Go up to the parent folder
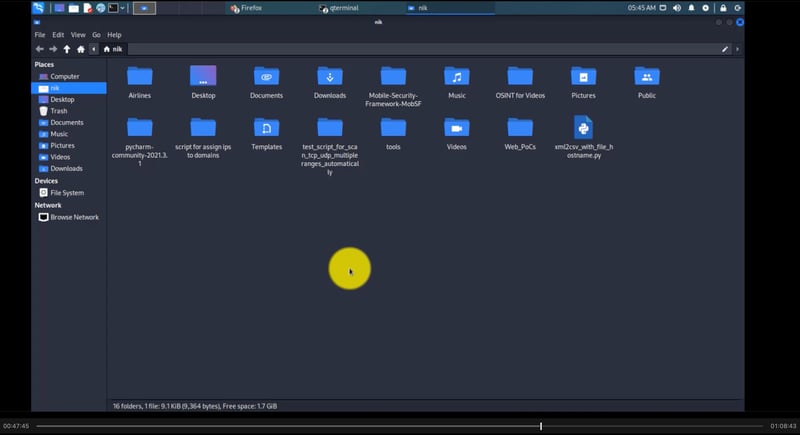The height and width of the screenshot is (435, 800). point(67,49)
